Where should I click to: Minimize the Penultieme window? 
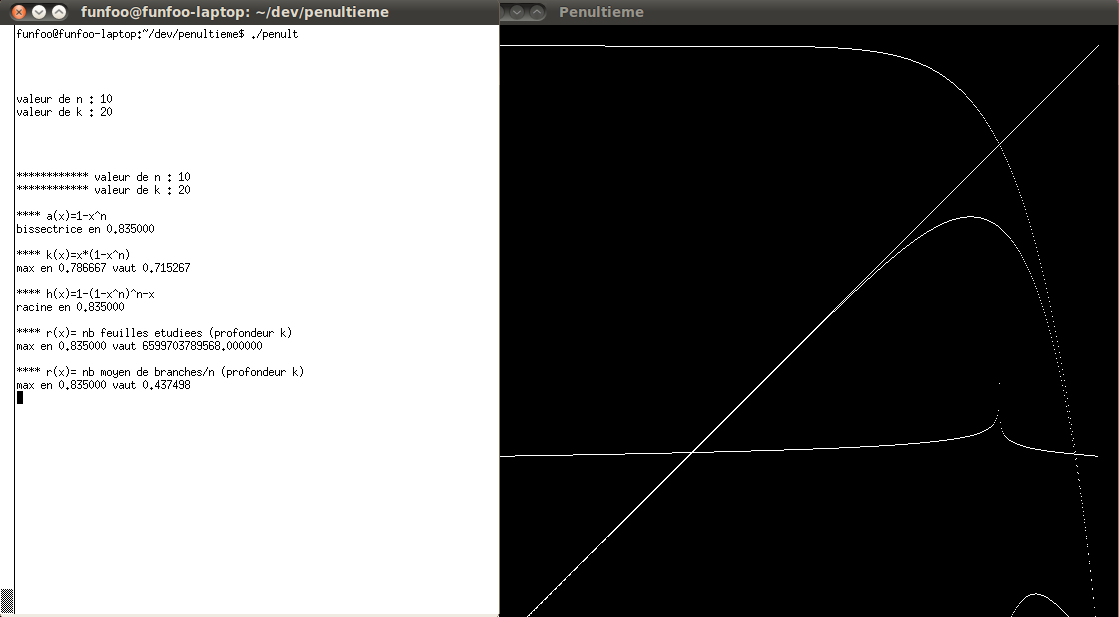(518, 11)
